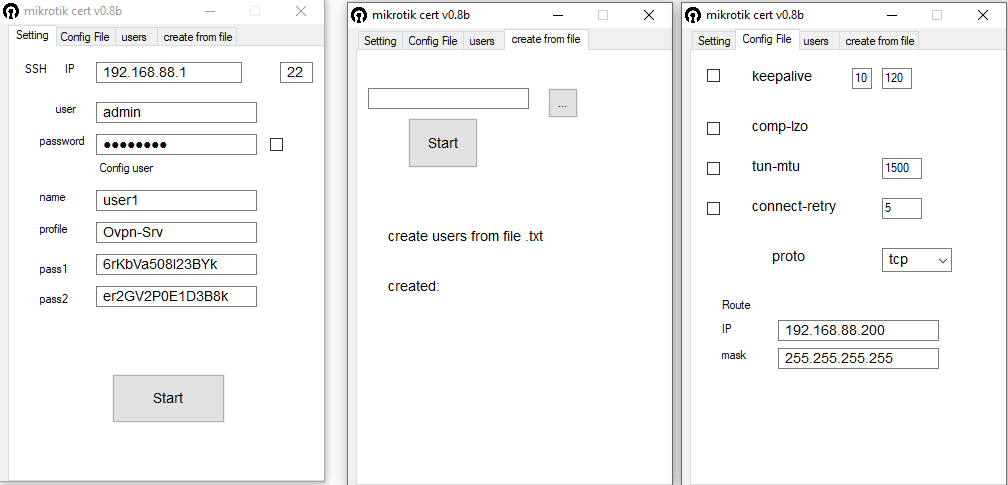Click 'create users from file .txt' text
The image size is (1008, 485).
click(465, 236)
